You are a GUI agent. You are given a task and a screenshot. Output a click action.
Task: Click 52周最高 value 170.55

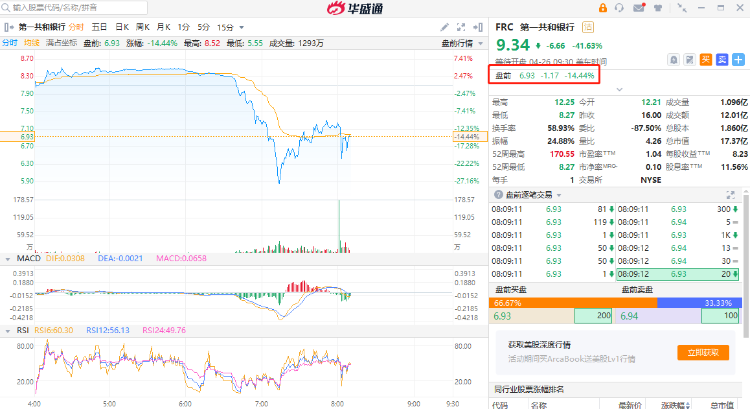tap(562, 154)
